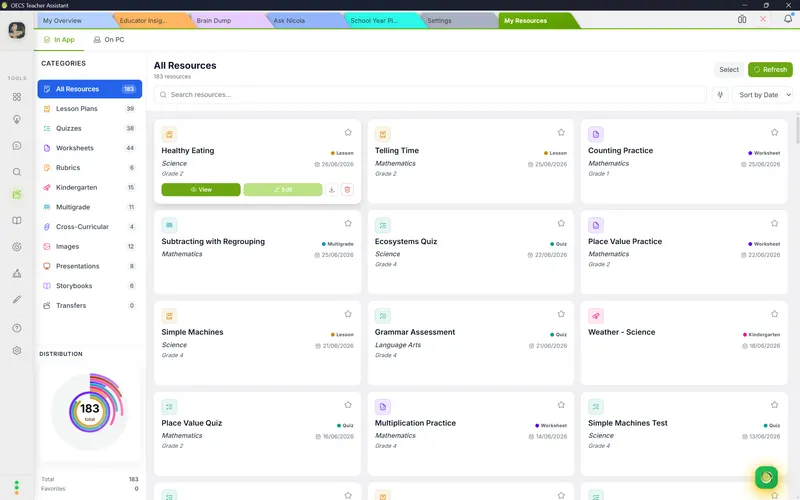Open the dashboard grid icon in left sidebar
The width and height of the screenshot is (800, 500).
(x=17, y=97)
